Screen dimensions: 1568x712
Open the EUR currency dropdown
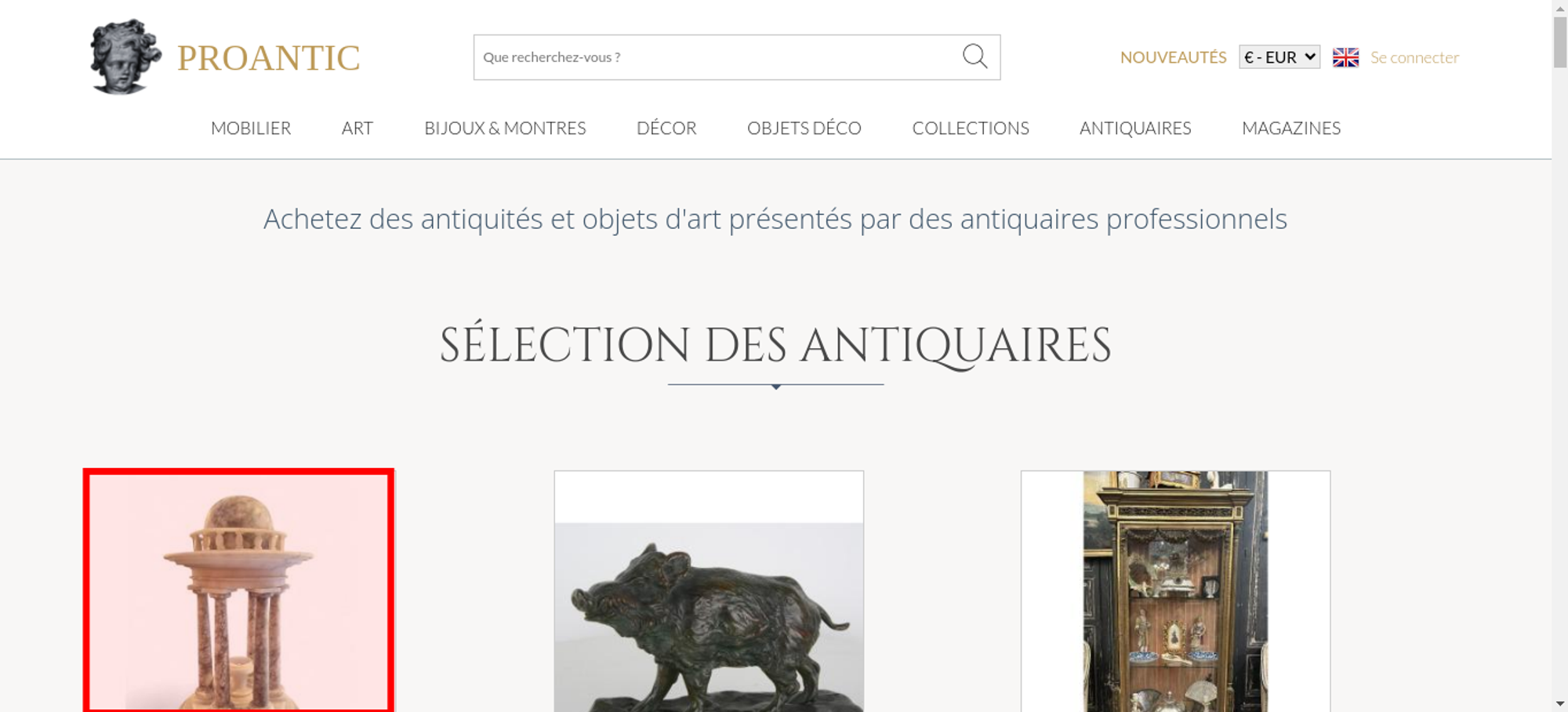[x=1279, y=57]
